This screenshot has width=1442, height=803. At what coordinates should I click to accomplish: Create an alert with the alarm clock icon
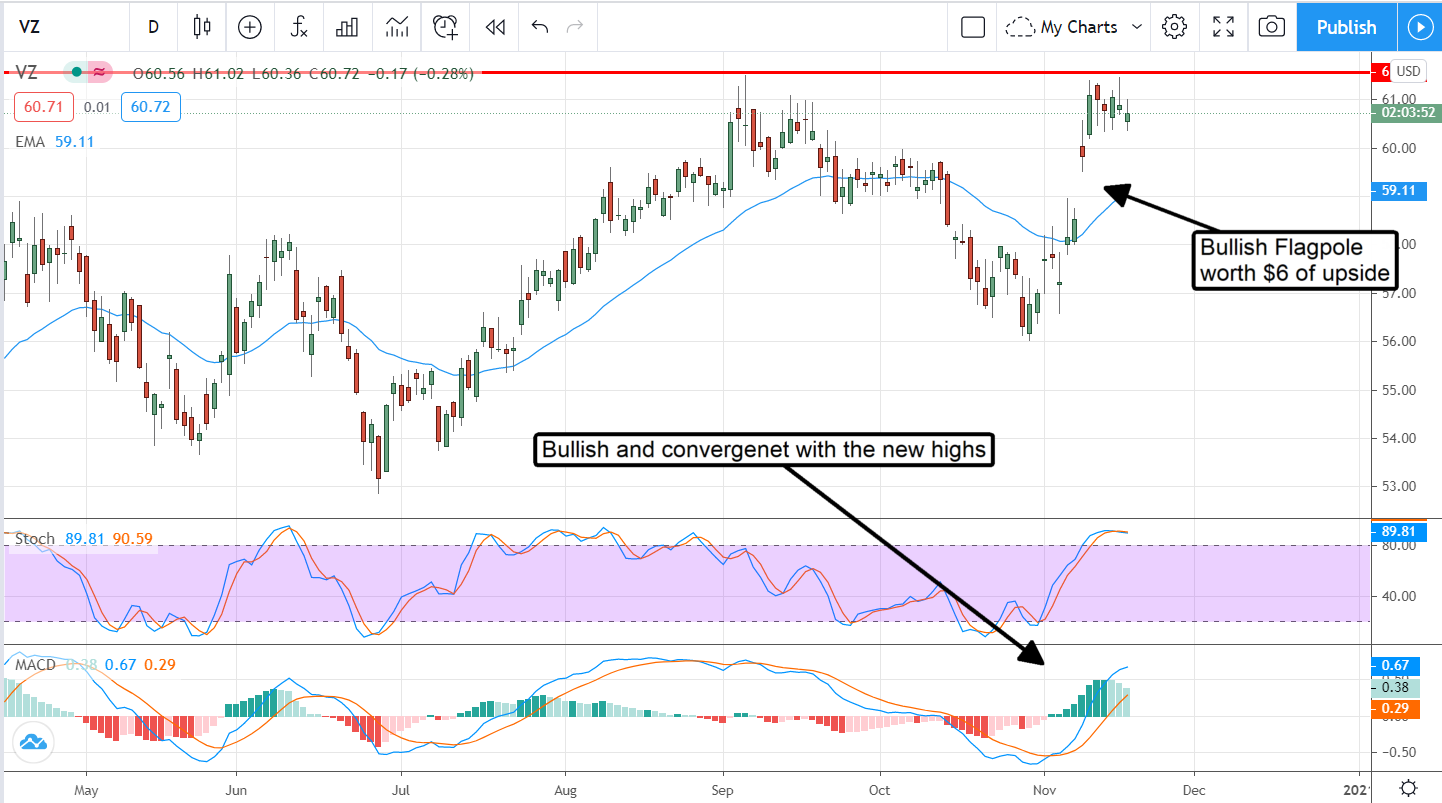tap(446, 27)
